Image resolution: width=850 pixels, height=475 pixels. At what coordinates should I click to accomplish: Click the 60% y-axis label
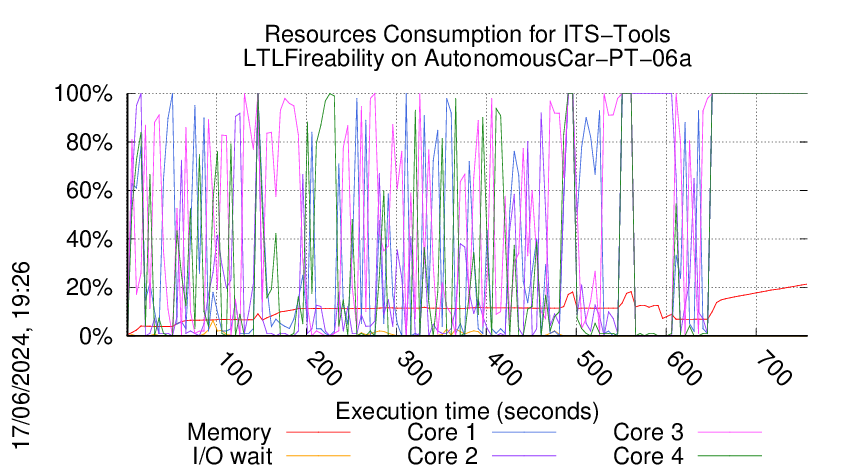pos(89,191)
